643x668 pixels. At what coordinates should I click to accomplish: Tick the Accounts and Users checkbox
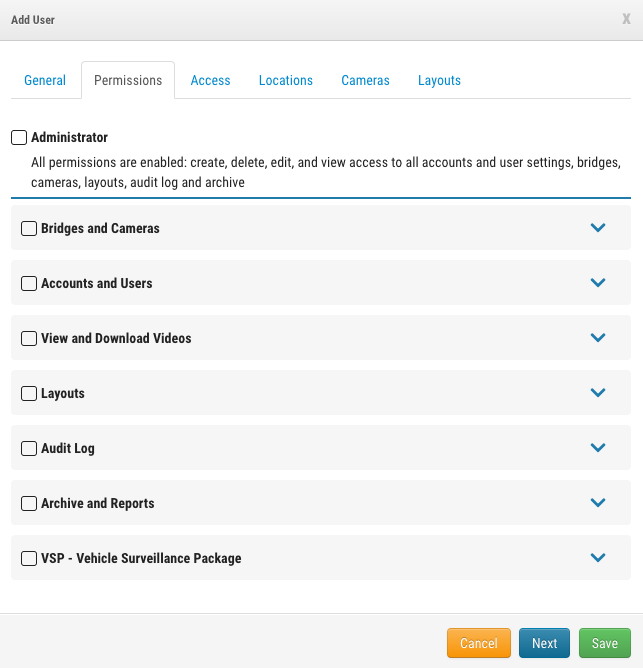29,284
